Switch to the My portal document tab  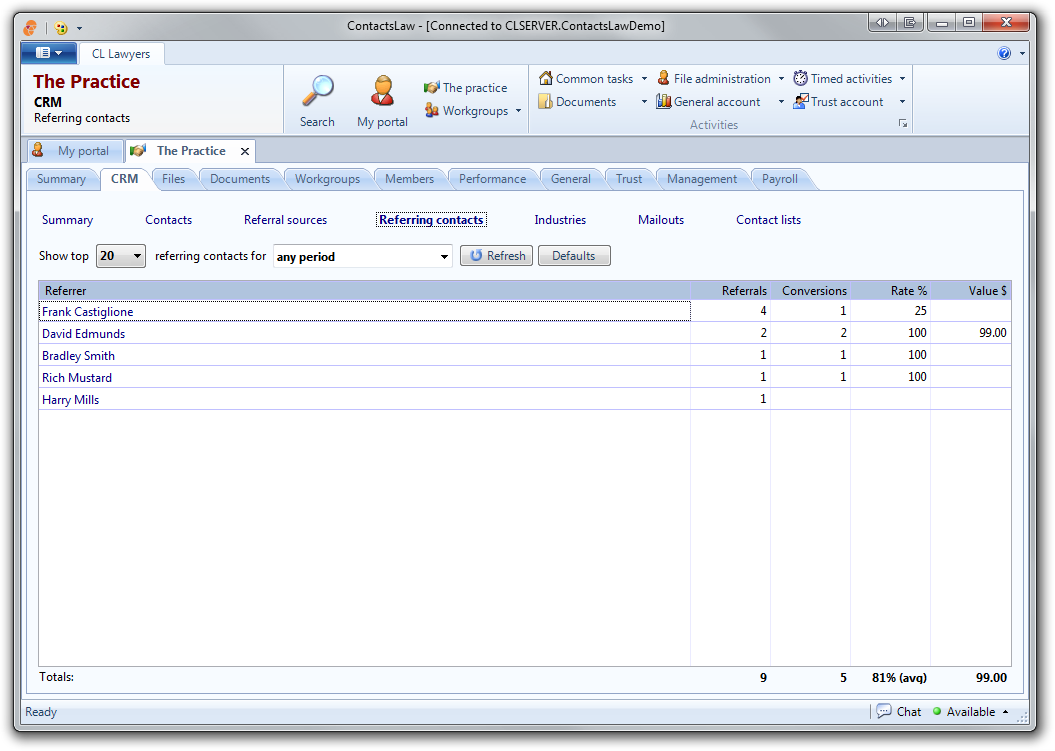75,151
